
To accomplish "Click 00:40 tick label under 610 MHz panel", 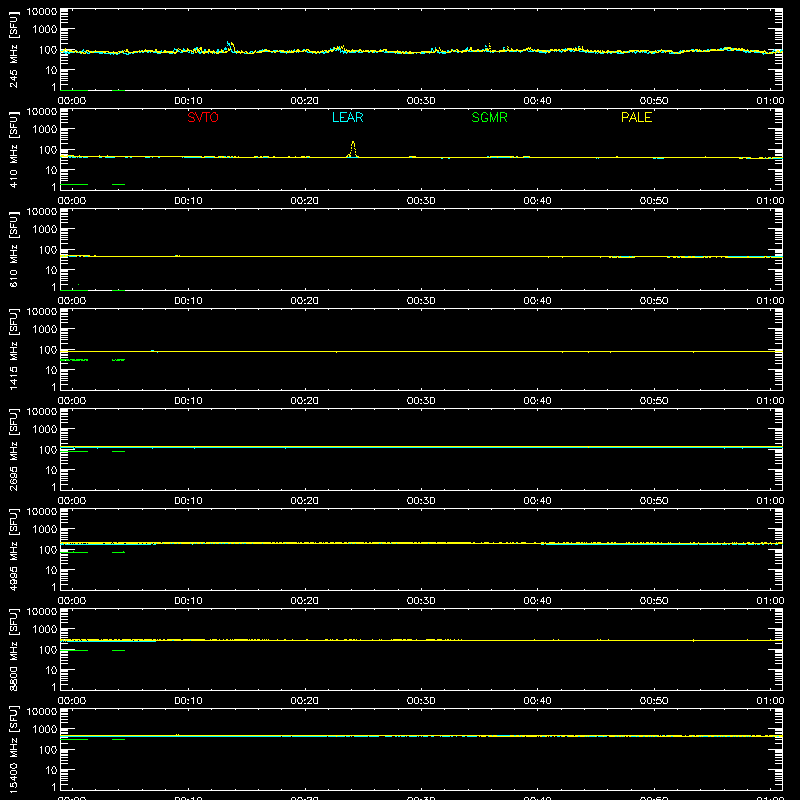I will 537,301.
